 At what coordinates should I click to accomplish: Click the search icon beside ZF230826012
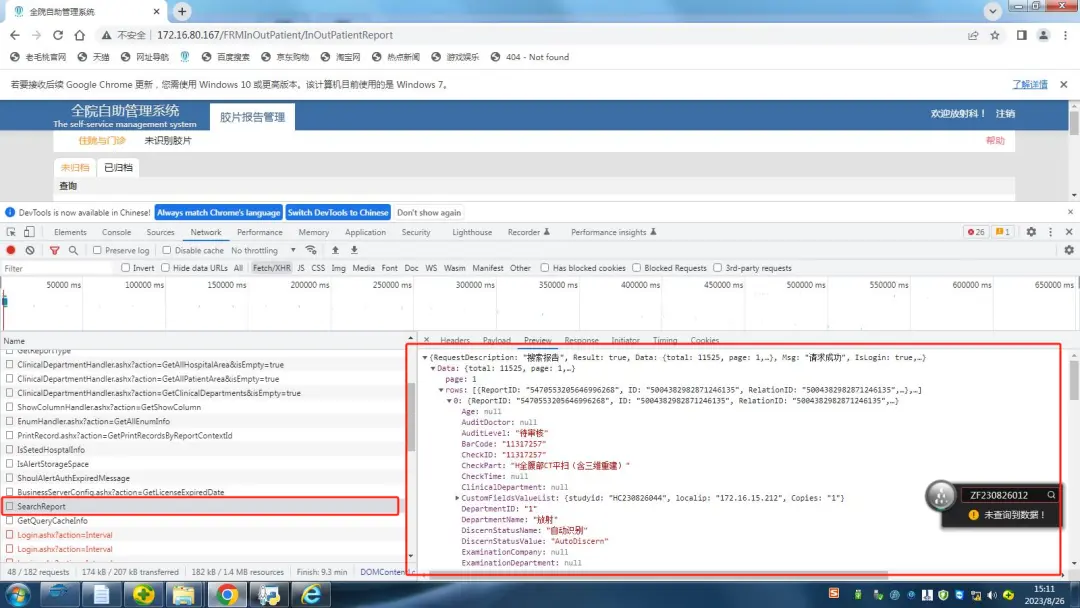(x=1051, y=494)
